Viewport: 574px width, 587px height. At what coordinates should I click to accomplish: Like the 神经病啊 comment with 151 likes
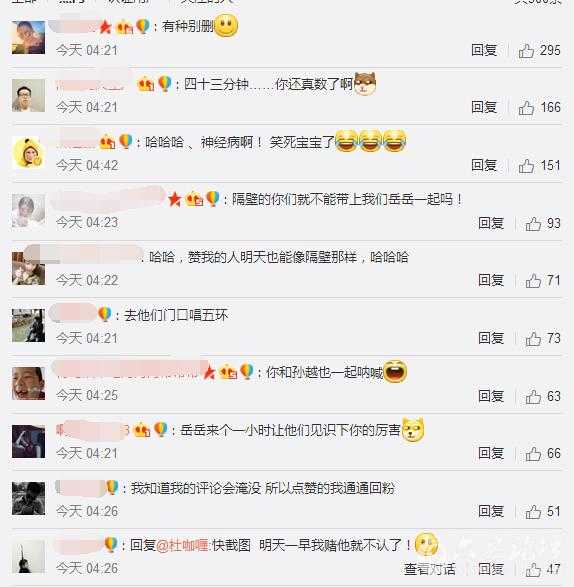click(526, 165)
